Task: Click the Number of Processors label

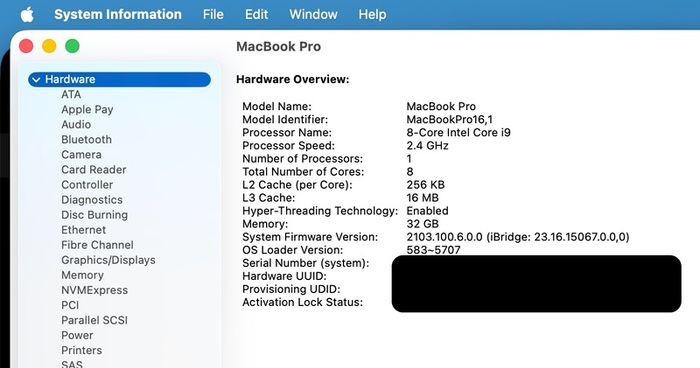Action: click(302, 159)
